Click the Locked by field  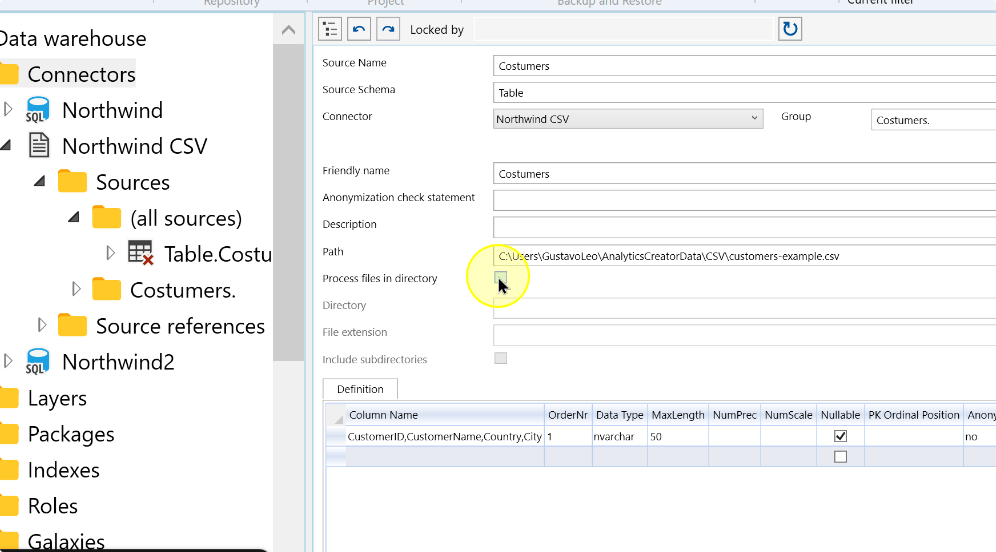tap(624, 29)
